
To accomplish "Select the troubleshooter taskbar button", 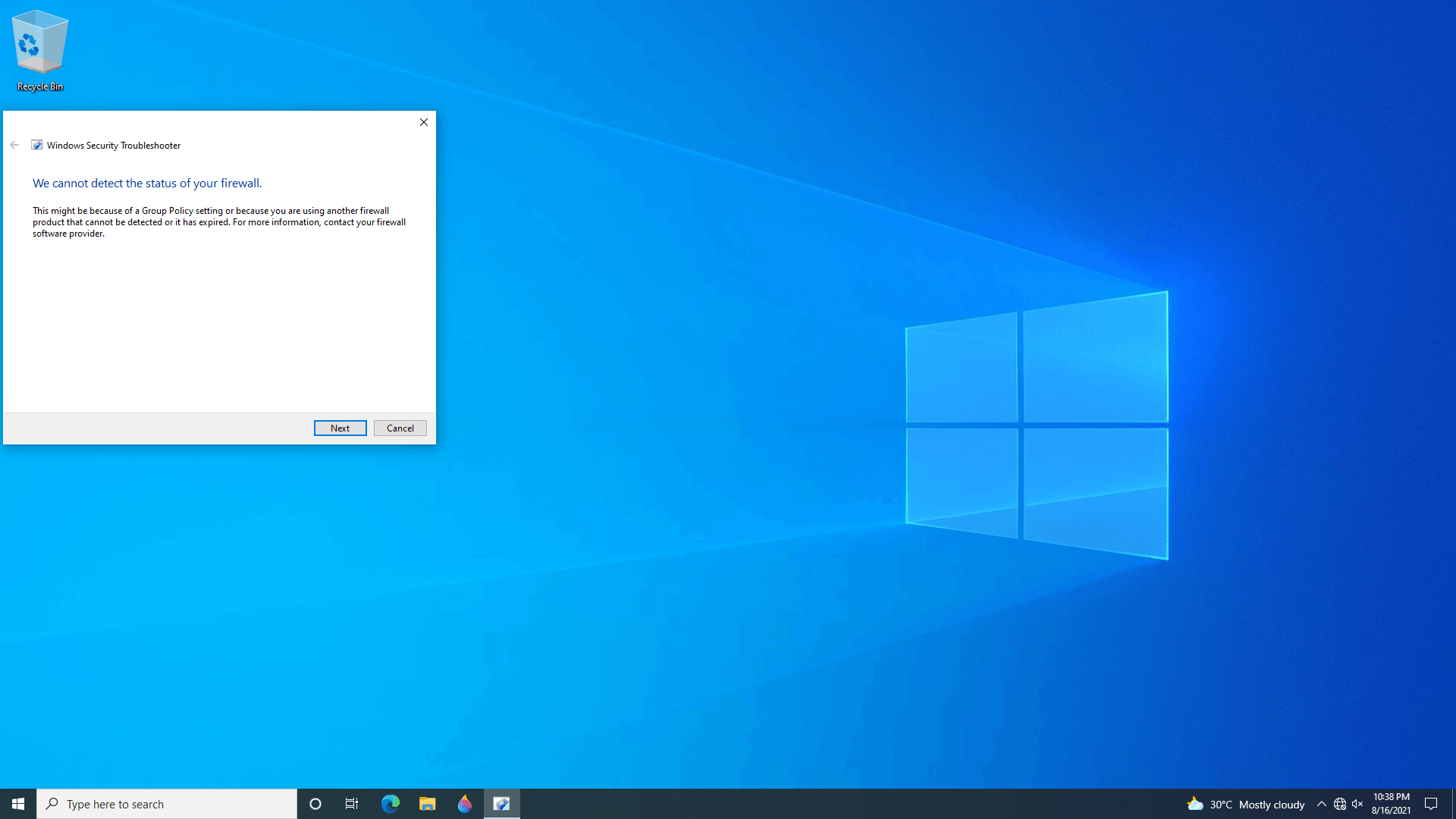I will (x=501, y=804).
